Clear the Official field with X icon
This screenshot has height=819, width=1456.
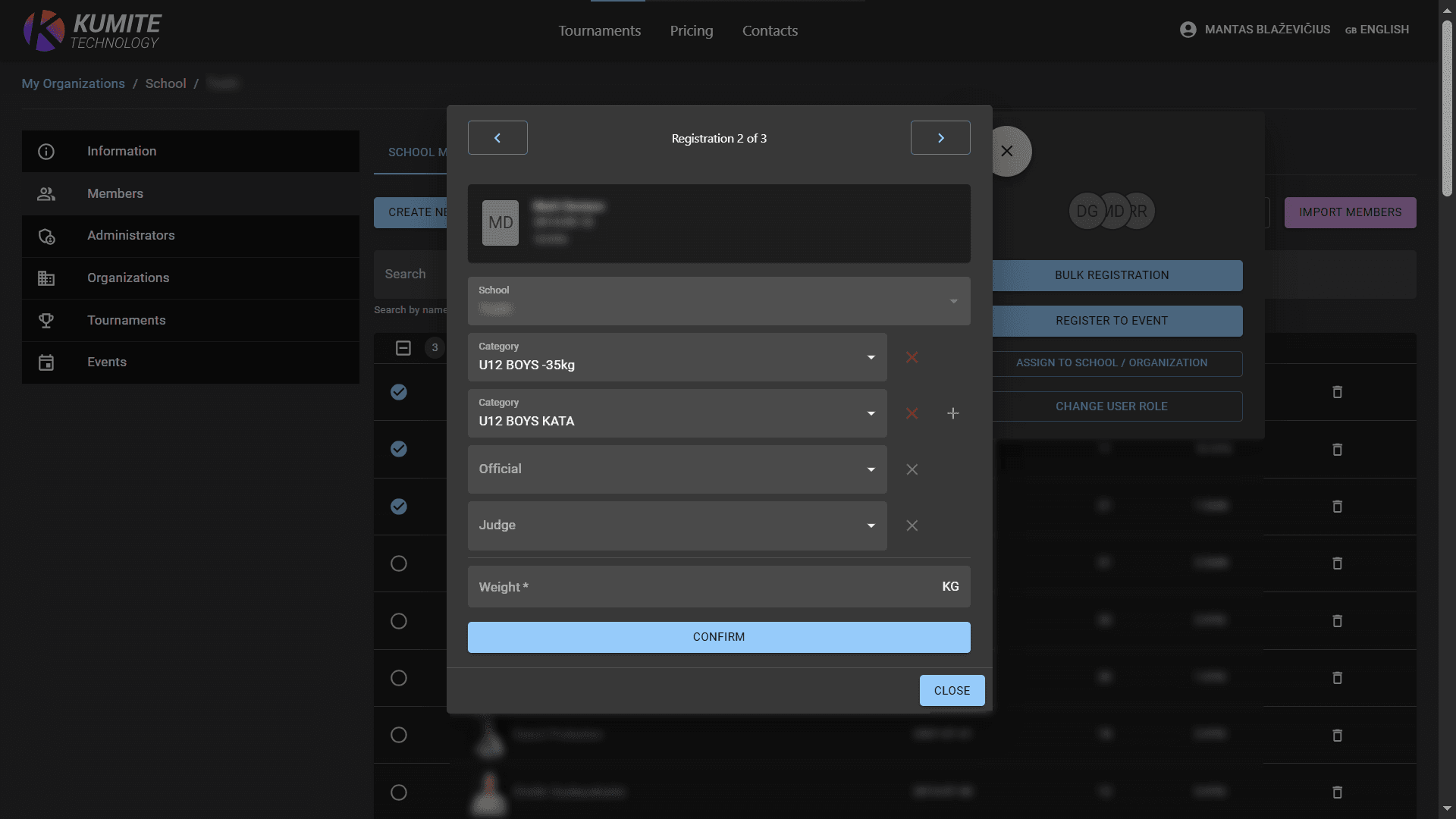(x=912, y=469)
